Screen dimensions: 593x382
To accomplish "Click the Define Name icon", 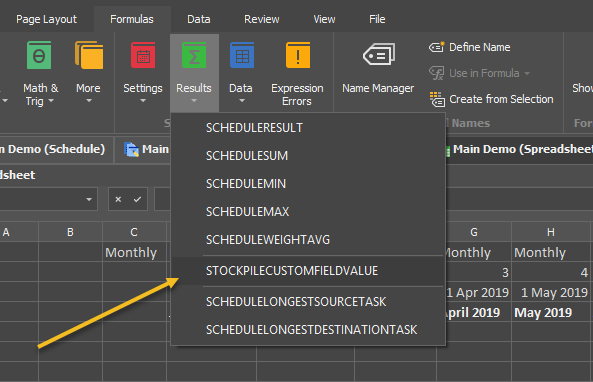I will (x=436, y=47).
